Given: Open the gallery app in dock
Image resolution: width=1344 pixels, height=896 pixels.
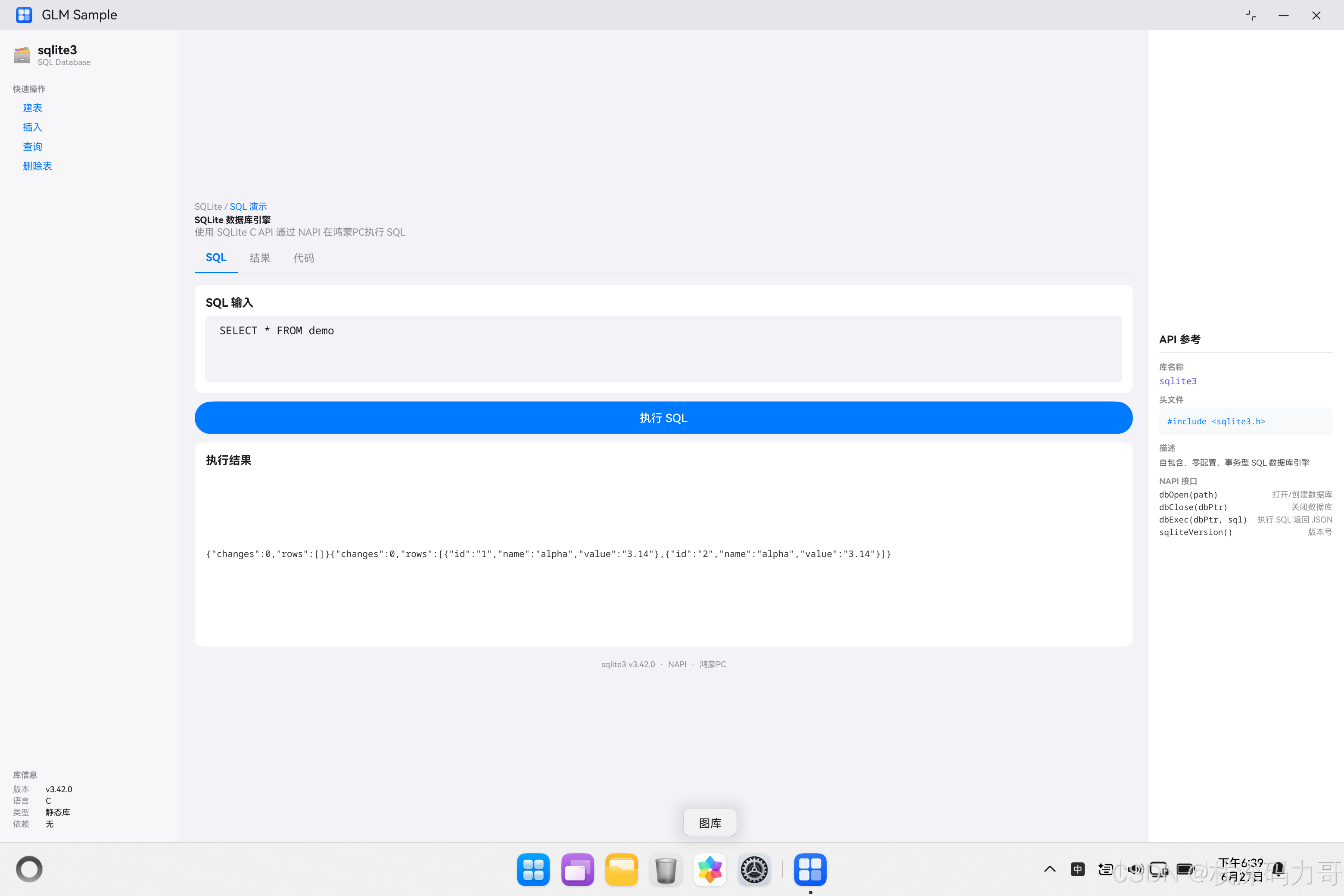Looking at the screenshot, I should pyautogui.click(x=710, y=869).
